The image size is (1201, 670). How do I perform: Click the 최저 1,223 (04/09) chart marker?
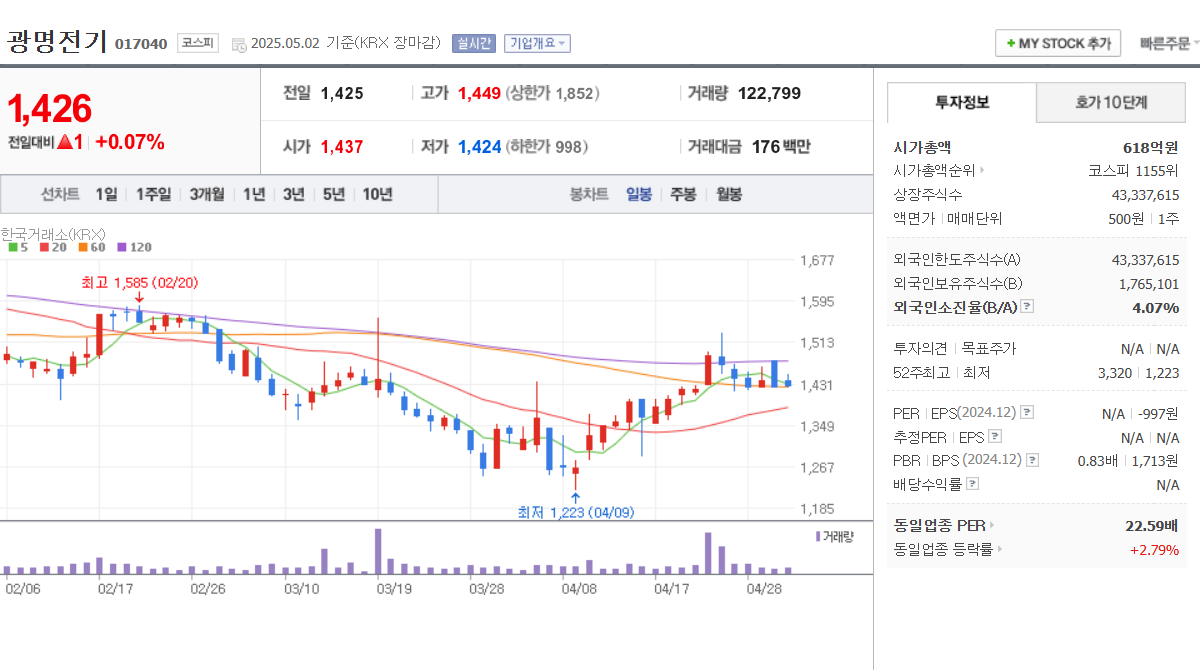pyautogui.click(x=576, y=511)
